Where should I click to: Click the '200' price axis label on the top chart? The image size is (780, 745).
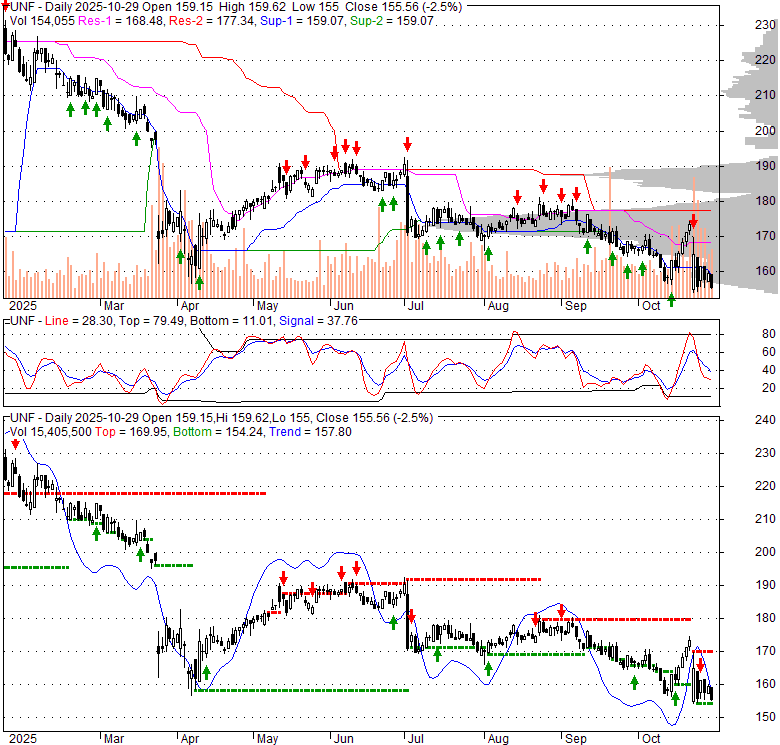pos(765,130)
